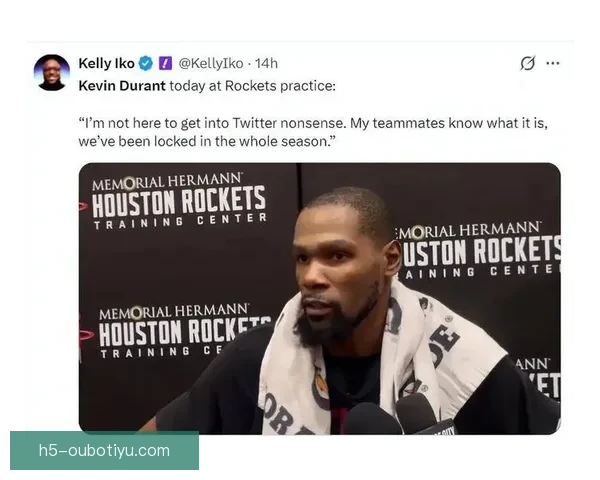Click the purple affiliate badge icon

click(165, 63)
